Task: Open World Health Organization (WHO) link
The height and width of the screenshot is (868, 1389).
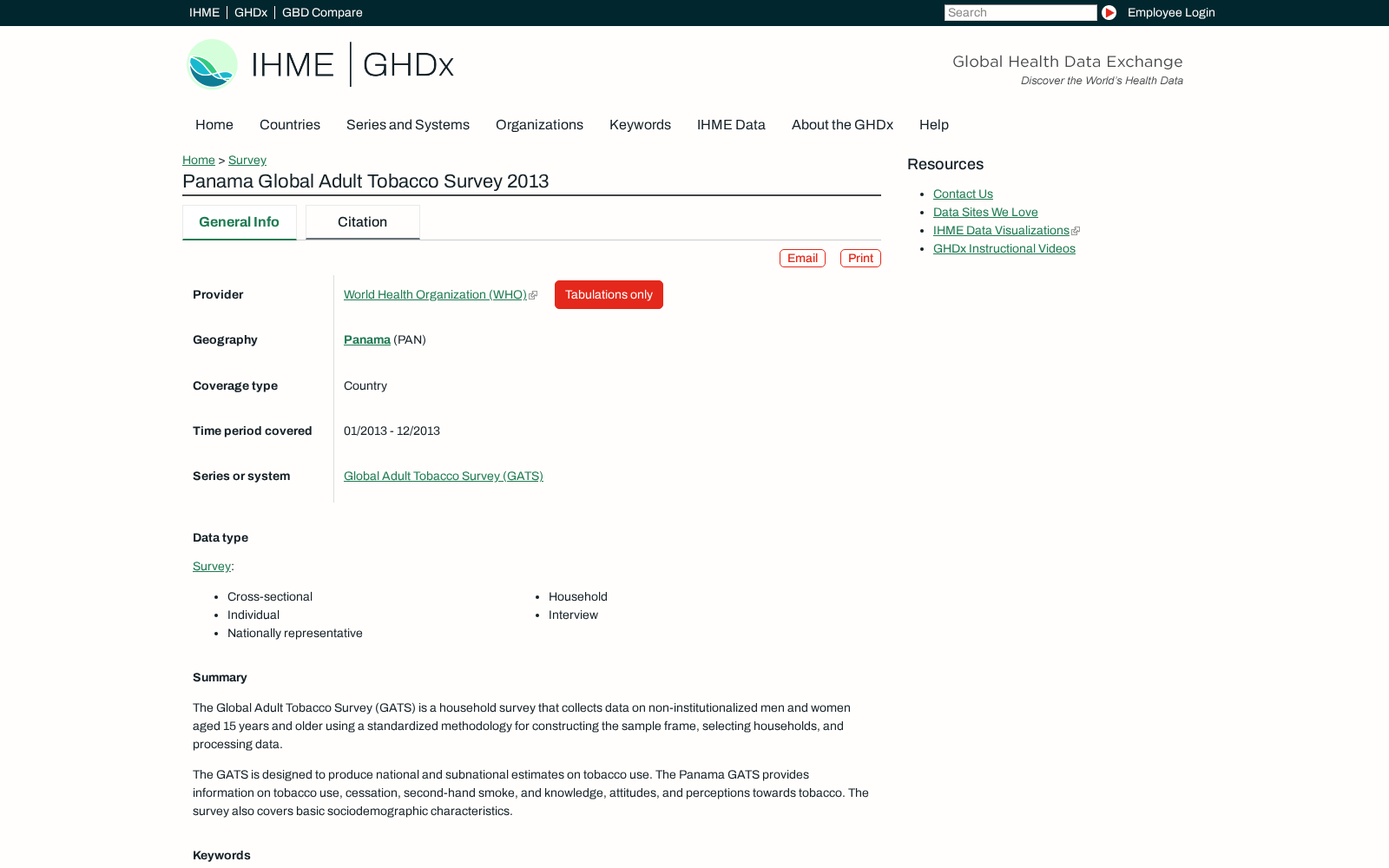Action: tap(435, 295)
